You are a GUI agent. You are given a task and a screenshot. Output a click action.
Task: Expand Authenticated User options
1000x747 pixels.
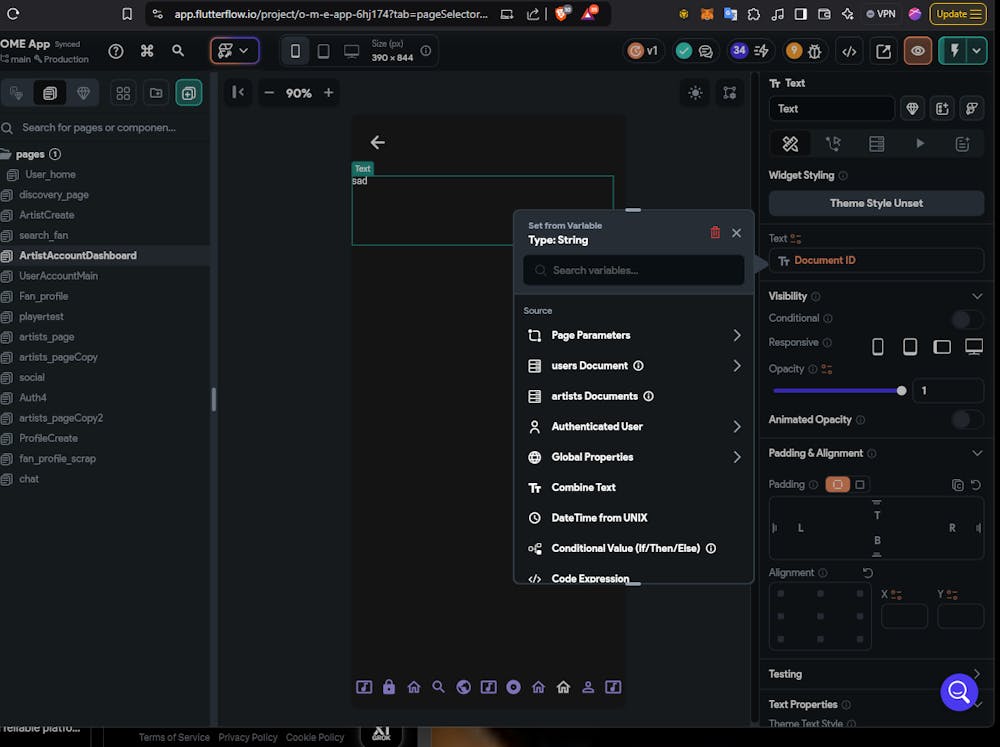(634, 427)
